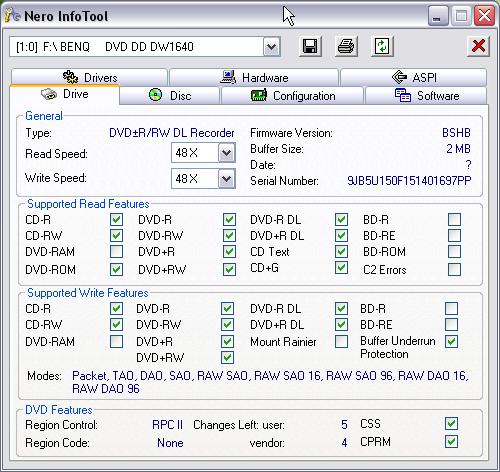500x472 pixels.
Task: Open the Configuration tab
Action: point(292,96)
